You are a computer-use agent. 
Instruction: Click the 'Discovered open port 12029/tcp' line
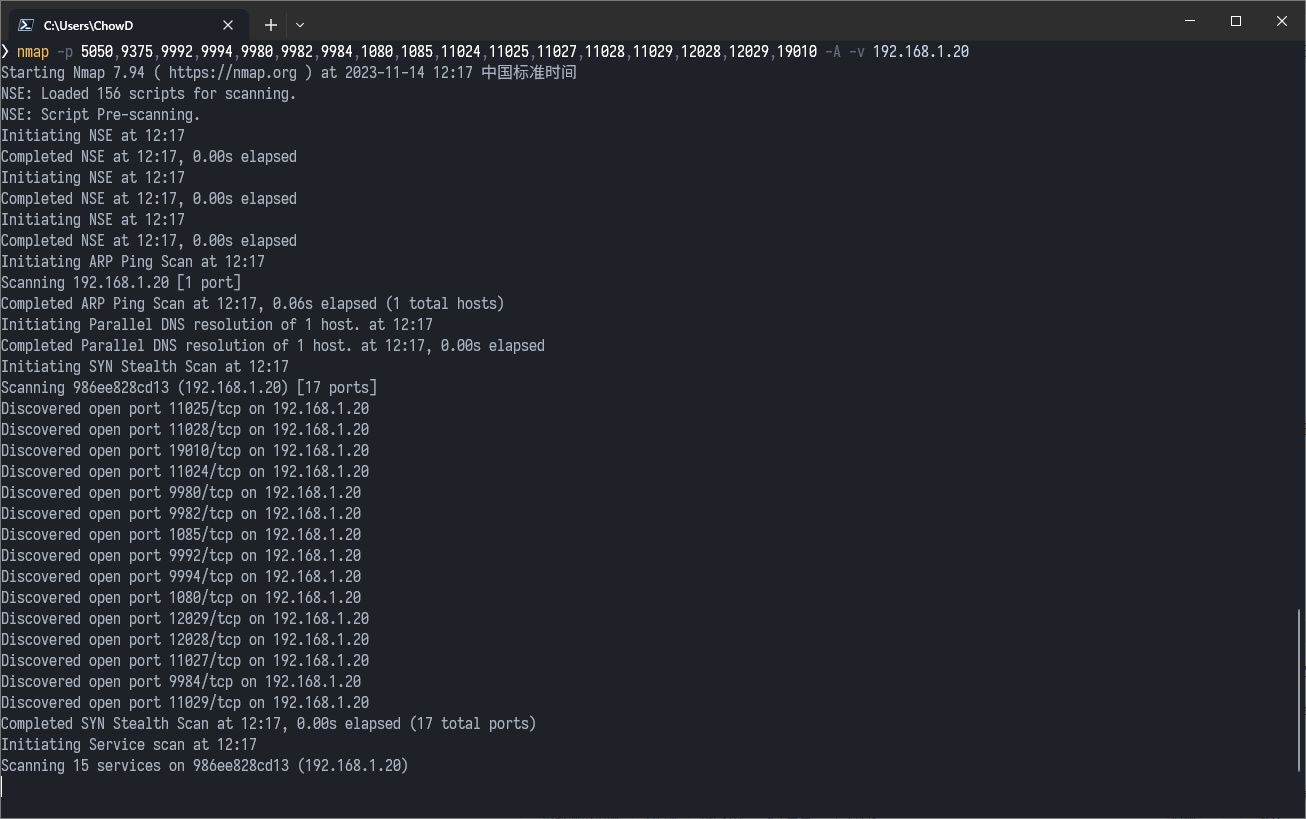tap(185, 618)
